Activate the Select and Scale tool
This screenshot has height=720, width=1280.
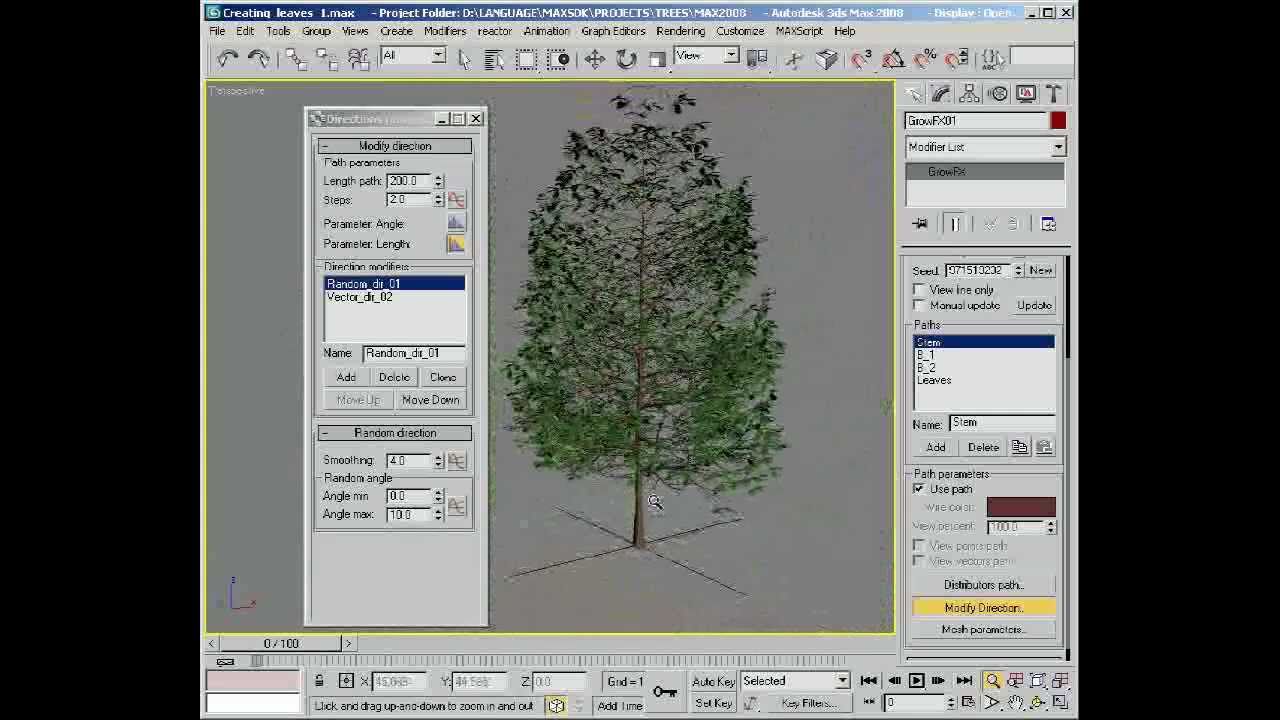[657, 59]
